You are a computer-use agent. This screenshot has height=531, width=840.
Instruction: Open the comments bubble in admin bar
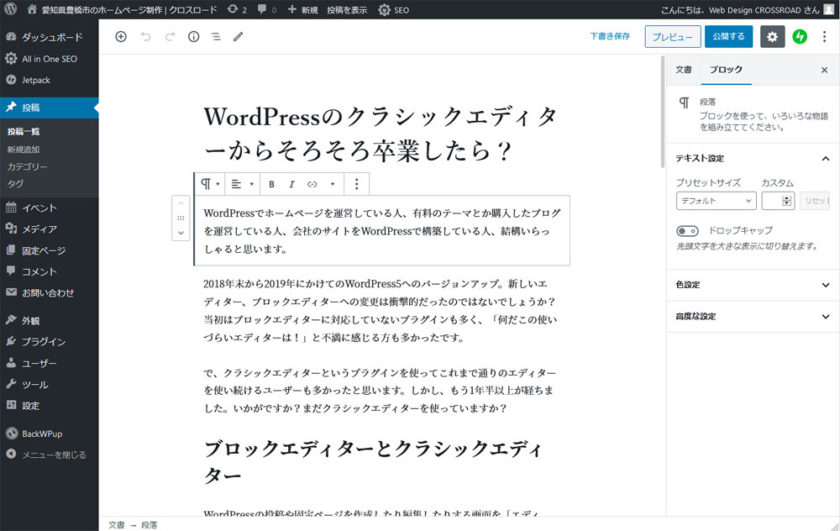pos(267,10)
